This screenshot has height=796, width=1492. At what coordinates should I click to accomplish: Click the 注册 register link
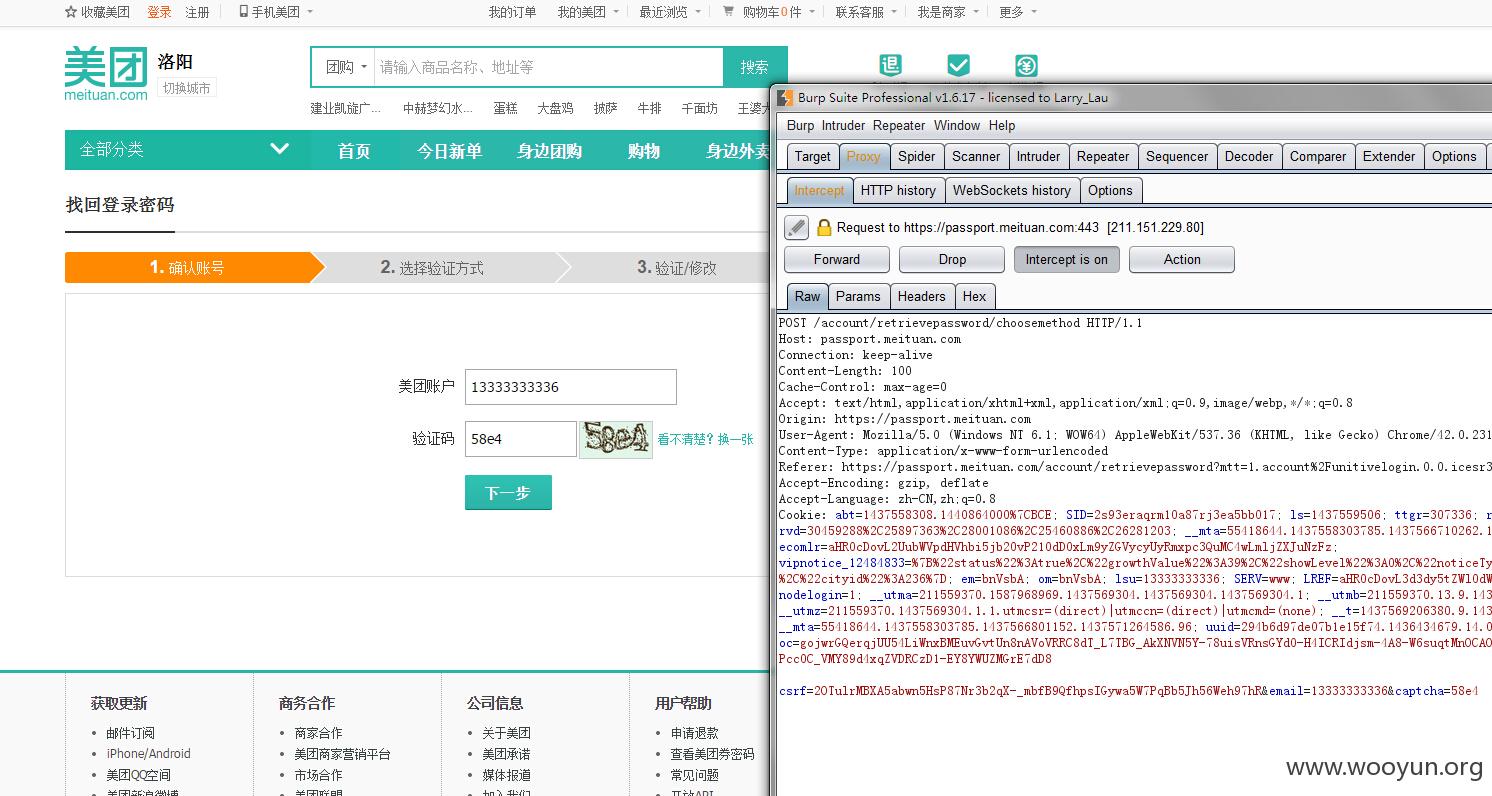tap(197, 12)
